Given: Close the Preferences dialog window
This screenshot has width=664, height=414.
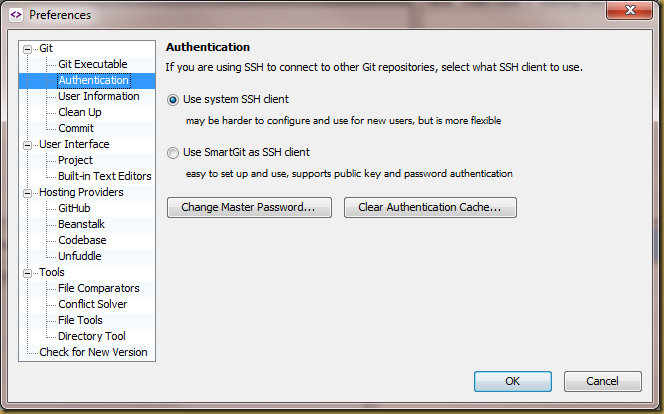Looking at the screenshot, I should point(625,13).
